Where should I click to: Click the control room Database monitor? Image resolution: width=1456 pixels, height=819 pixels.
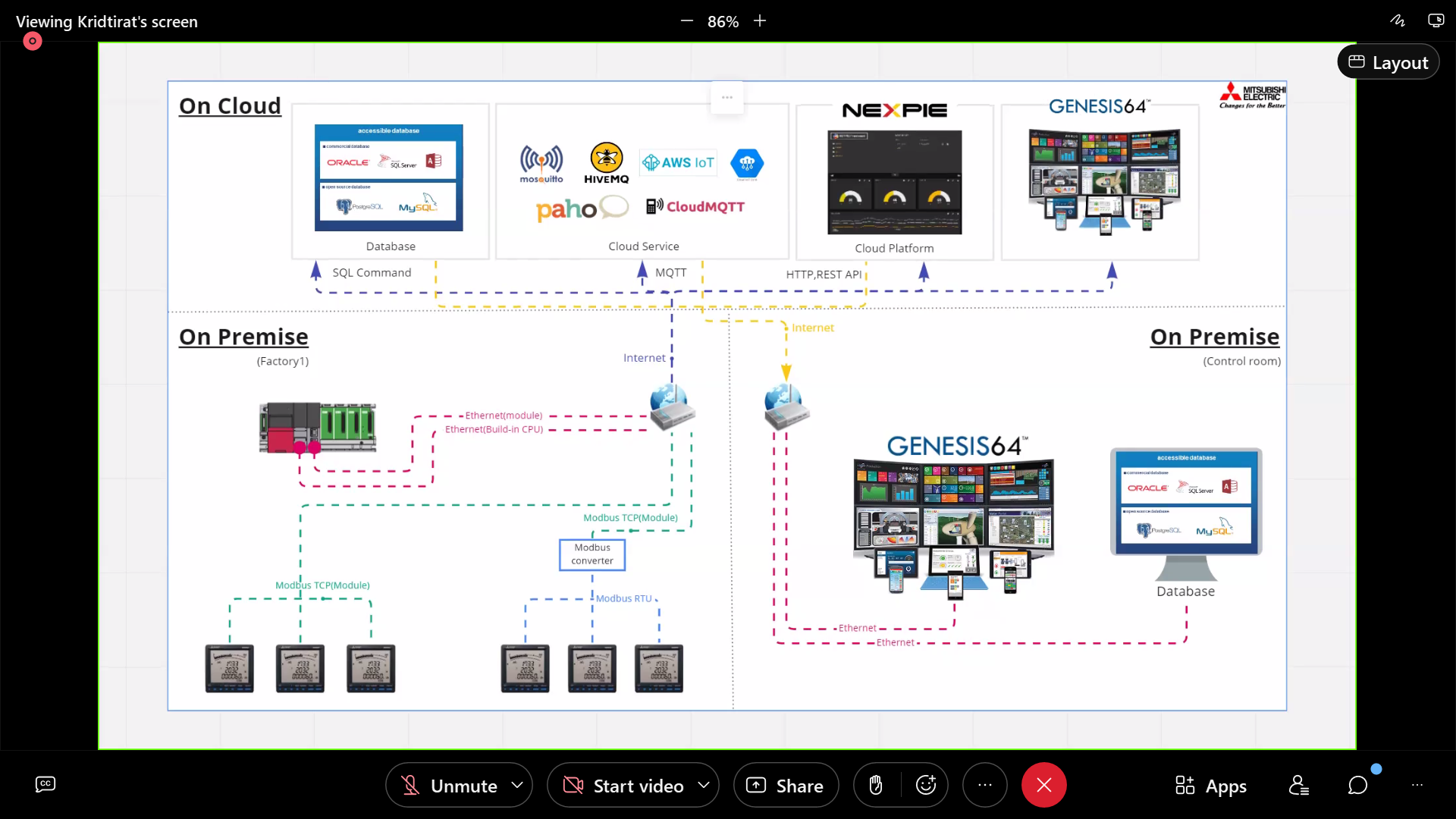(1186, 515)
